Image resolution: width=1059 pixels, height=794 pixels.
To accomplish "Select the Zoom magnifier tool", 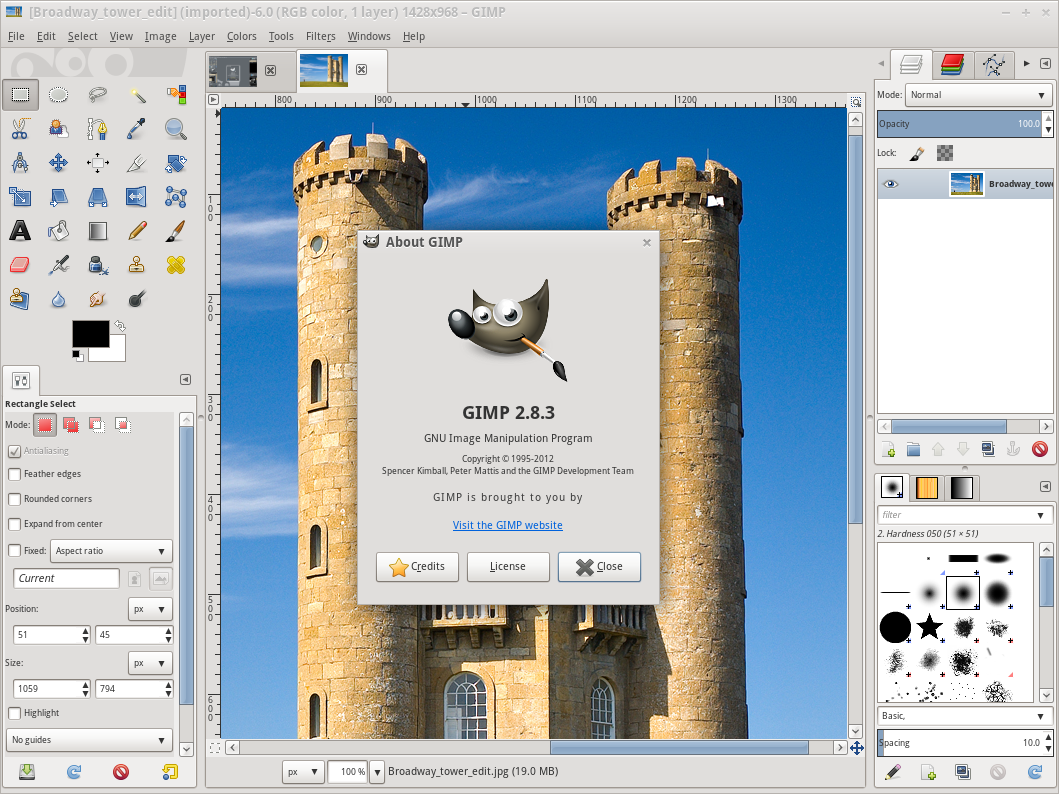I will 176,128.
